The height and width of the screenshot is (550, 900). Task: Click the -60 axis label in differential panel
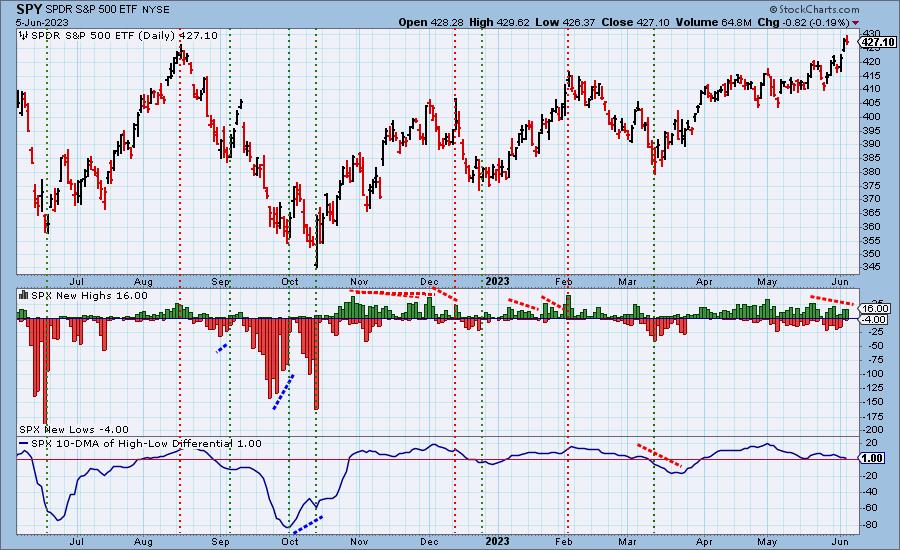(x=871, y=508)
